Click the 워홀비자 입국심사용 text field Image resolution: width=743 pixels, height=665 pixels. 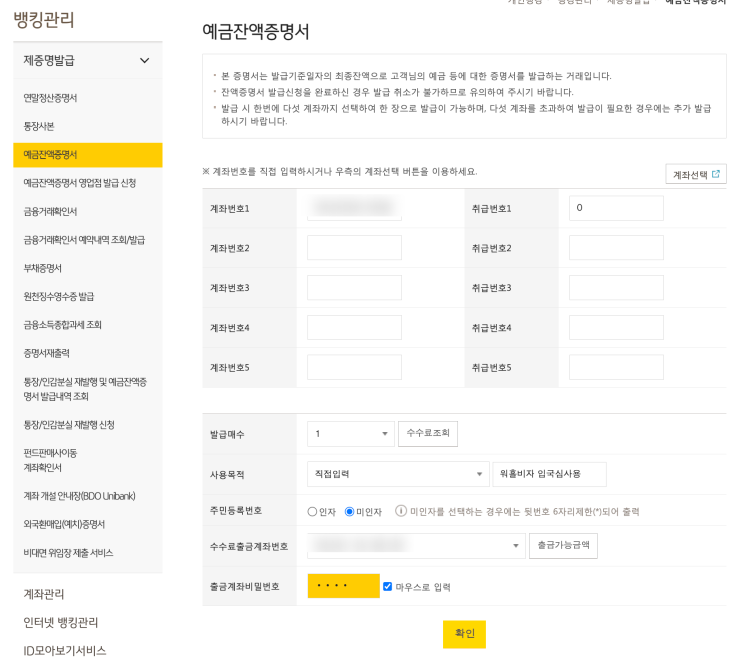pyautogui.click(x=549, y=474)
